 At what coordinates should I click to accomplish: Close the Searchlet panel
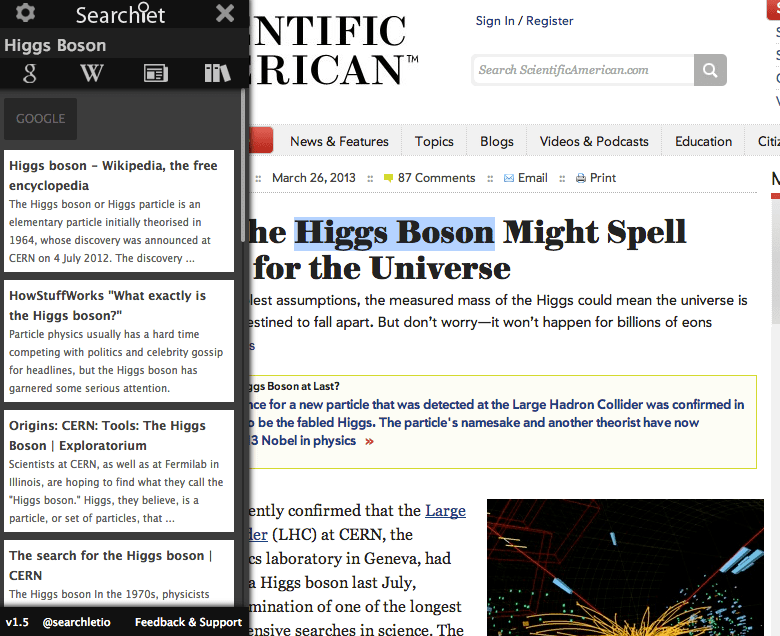[225, 14]
